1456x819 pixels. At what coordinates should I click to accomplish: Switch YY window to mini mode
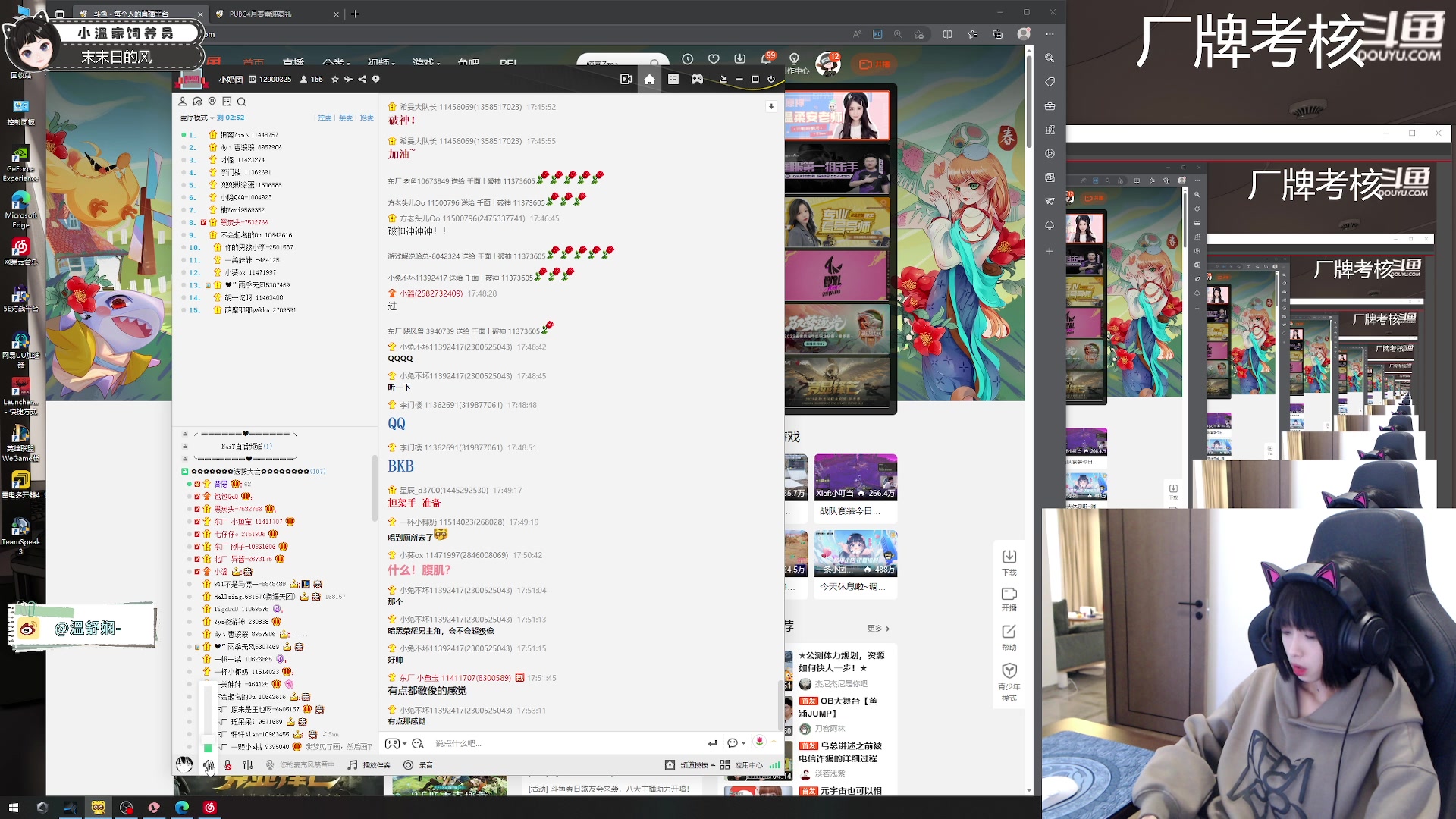723,79
